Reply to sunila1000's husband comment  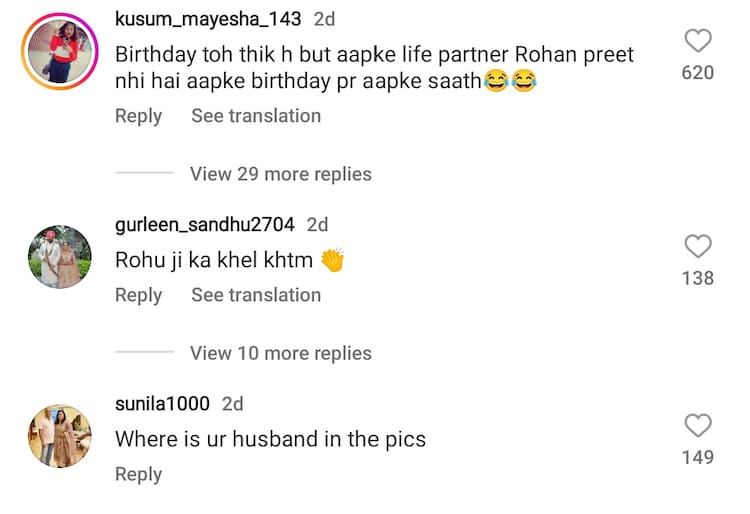click(138, 474)
